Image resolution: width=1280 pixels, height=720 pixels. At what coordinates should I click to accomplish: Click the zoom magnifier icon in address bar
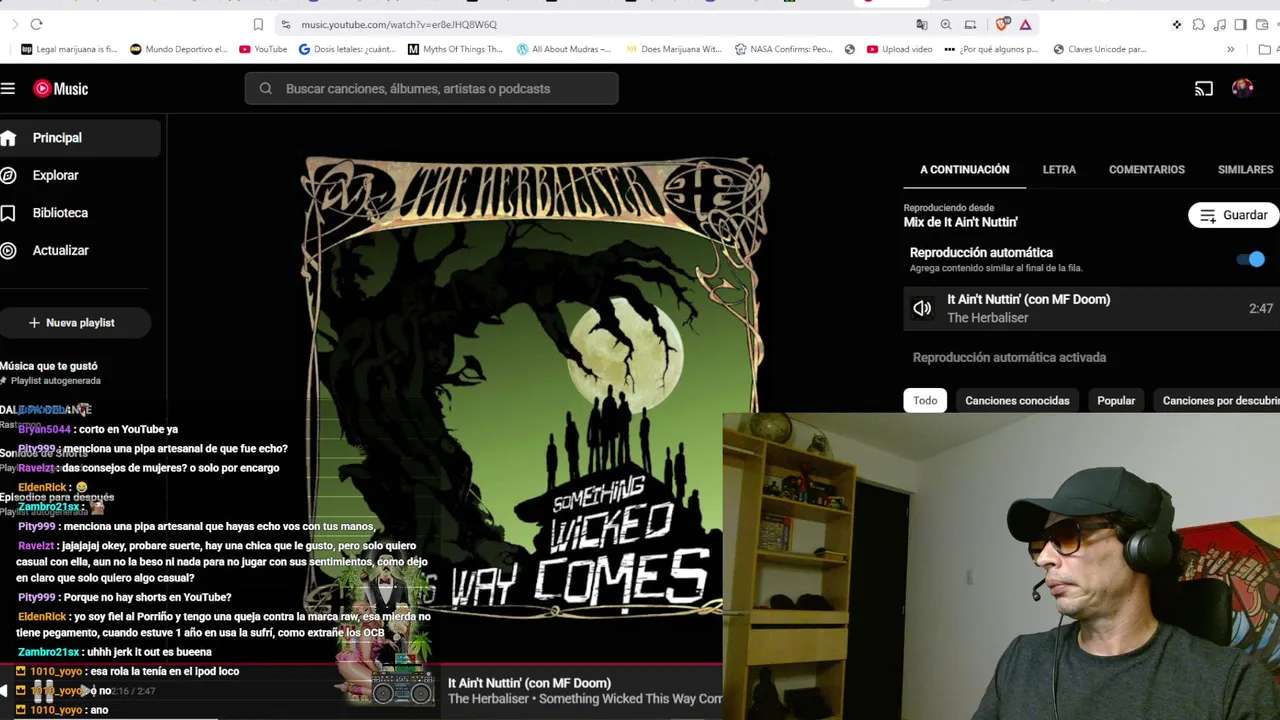946,24
